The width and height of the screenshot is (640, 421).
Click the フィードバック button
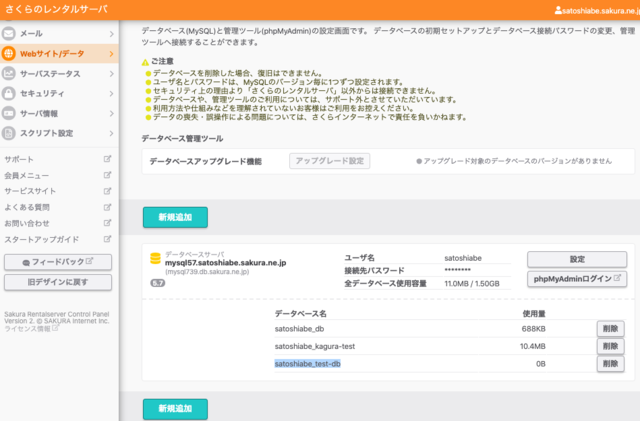[x=58, y=262]
